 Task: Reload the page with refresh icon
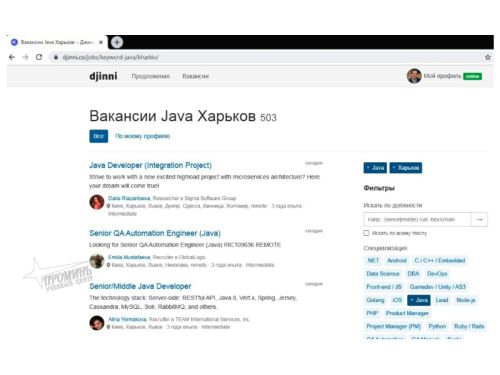point(39,57)
